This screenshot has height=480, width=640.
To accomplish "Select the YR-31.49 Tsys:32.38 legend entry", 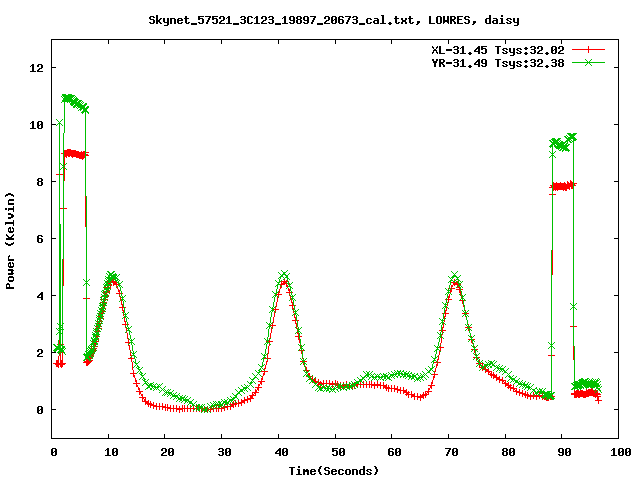I will (498, 63).
